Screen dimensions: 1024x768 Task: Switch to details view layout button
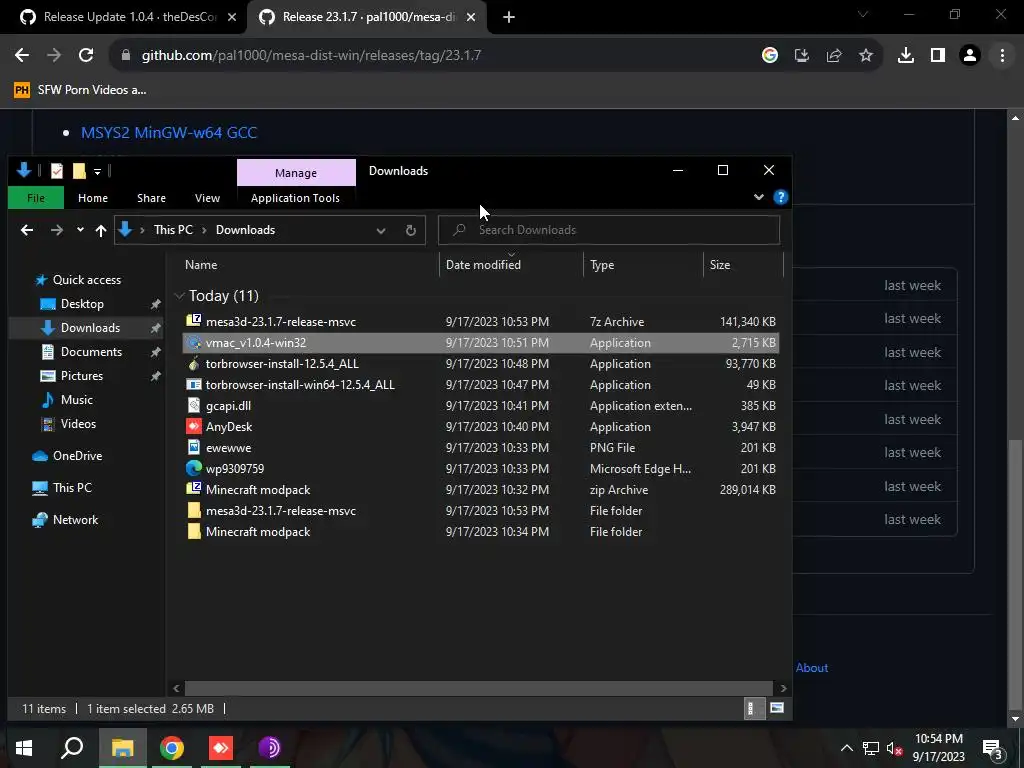[754, 709]
